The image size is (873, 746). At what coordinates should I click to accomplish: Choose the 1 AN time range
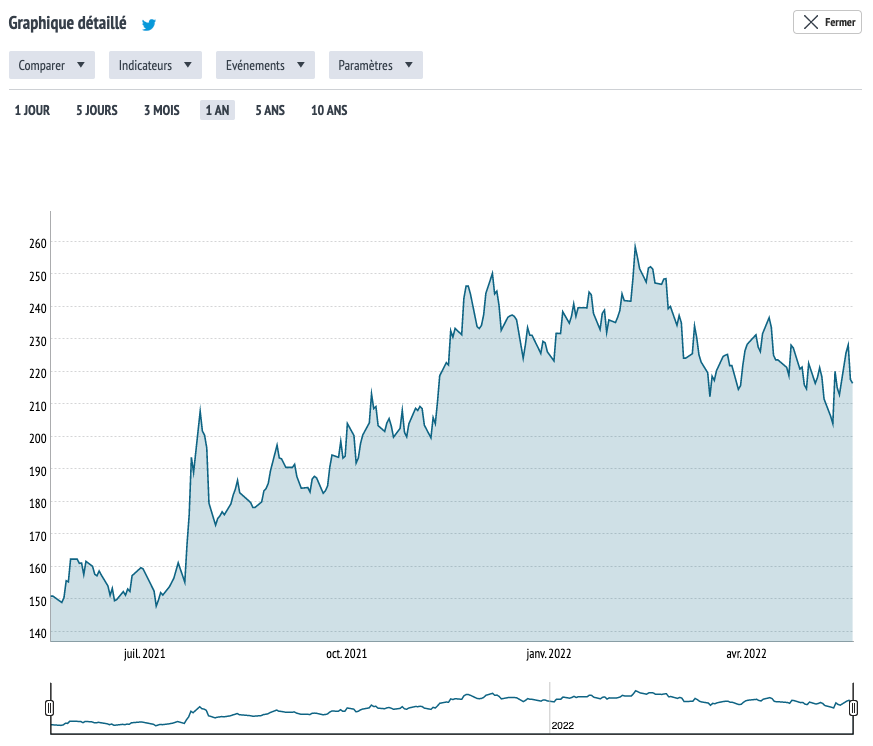coord(217,110)
